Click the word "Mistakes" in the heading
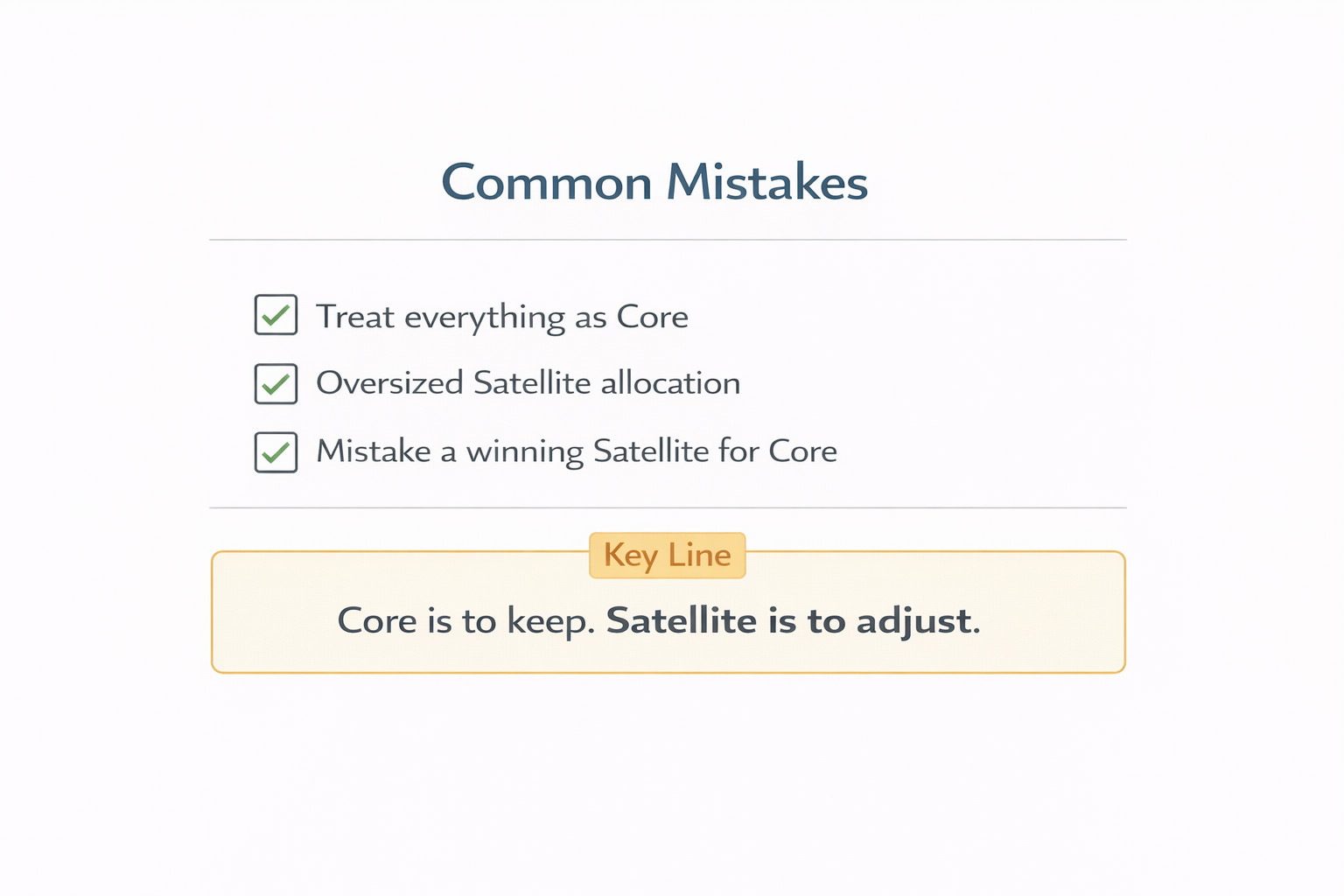The height and width of the screenshot is (896, 1344). tap(766, 183)
